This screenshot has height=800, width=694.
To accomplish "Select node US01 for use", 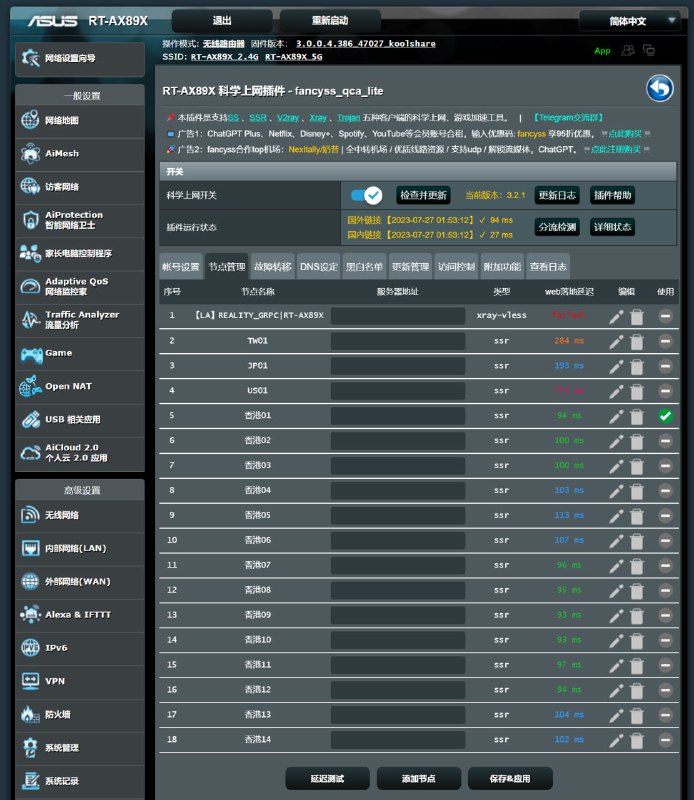I will click(x=665, y=391).
